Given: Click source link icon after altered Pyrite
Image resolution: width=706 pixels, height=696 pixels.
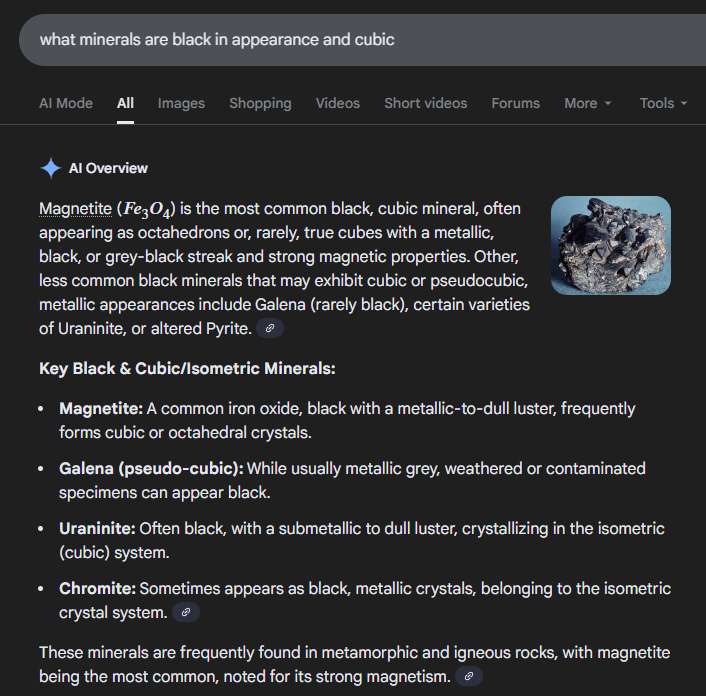Looking at the screenshot, I should coord(269,328).
